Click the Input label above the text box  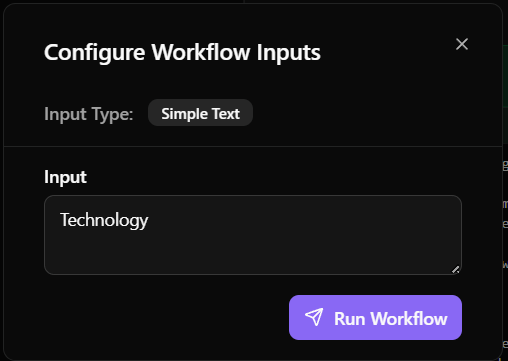click(65, 177)
